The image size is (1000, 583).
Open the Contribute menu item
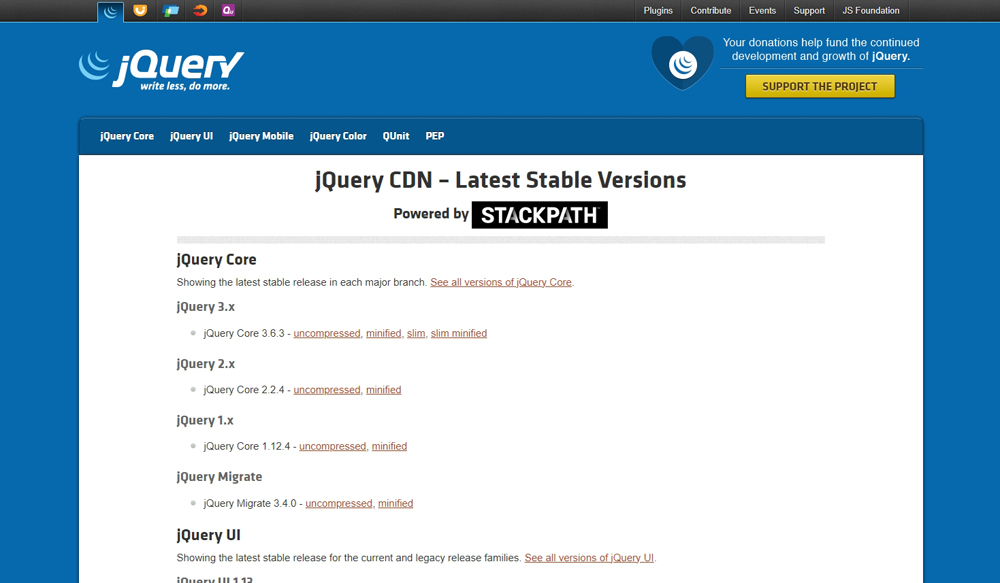[x=710, y=11]
